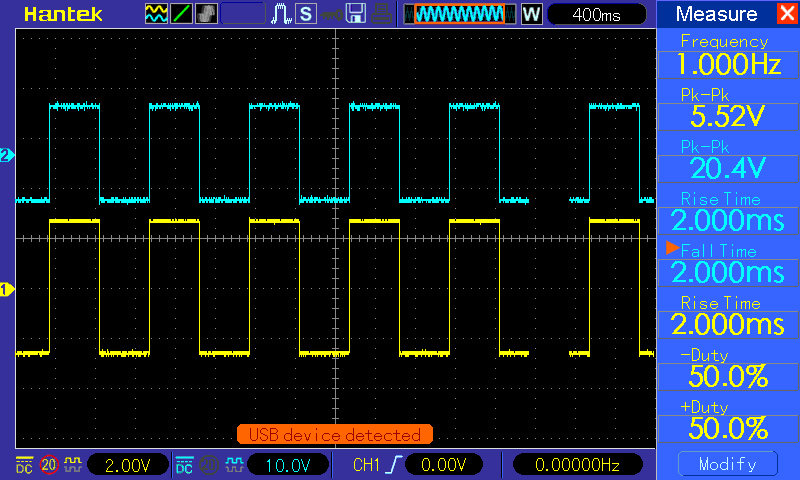Select the yellow Pk-Pk 5.52V measurement
The image size is (800, 480).
728,117
